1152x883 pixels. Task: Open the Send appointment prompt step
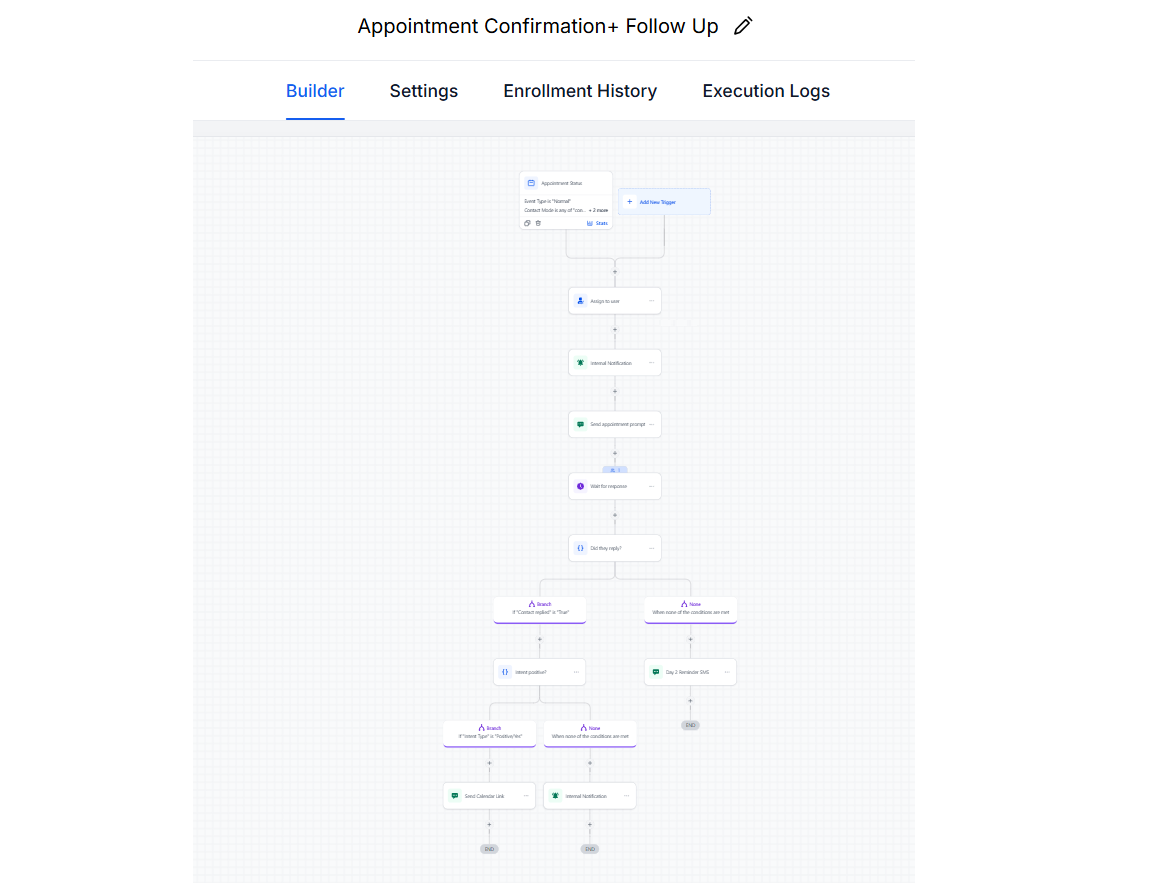point(615,425)
